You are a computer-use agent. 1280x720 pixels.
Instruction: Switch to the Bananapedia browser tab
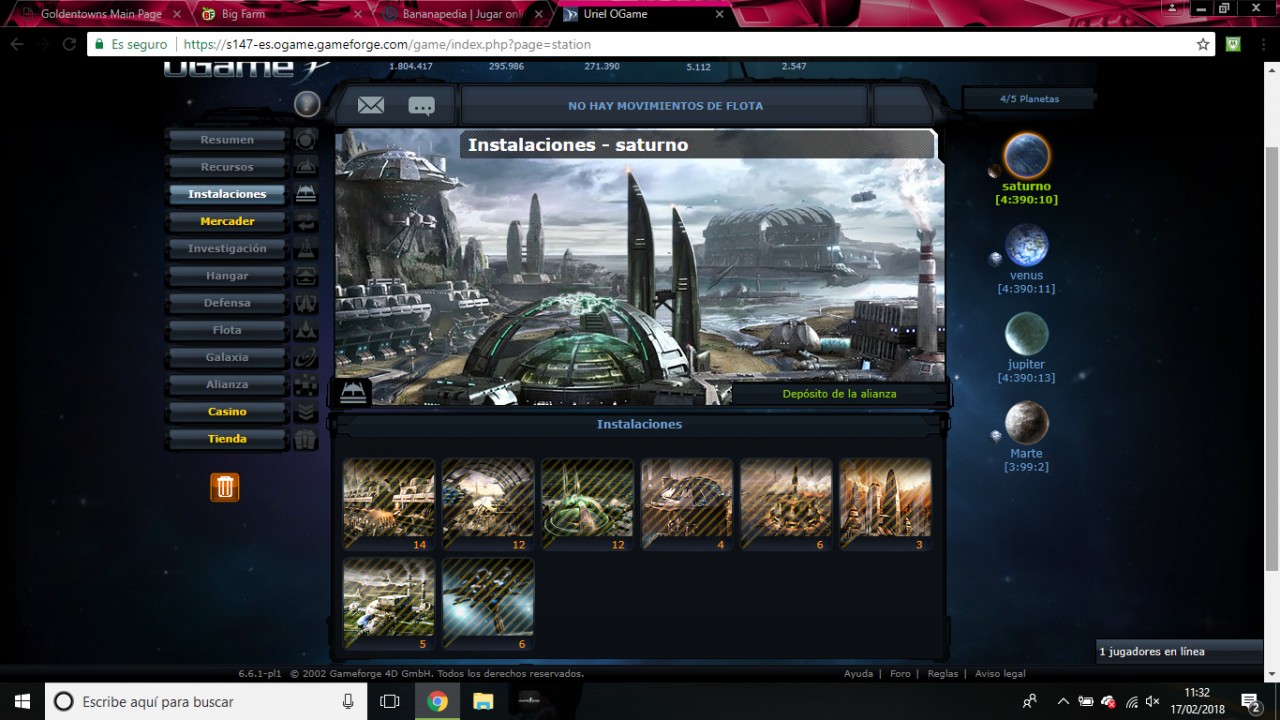coord(464,14)
